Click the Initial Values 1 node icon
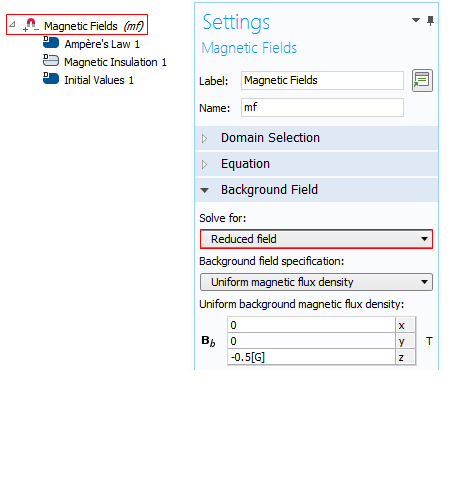The width and height of the screenshot is (455, 493). click(51, 78)
